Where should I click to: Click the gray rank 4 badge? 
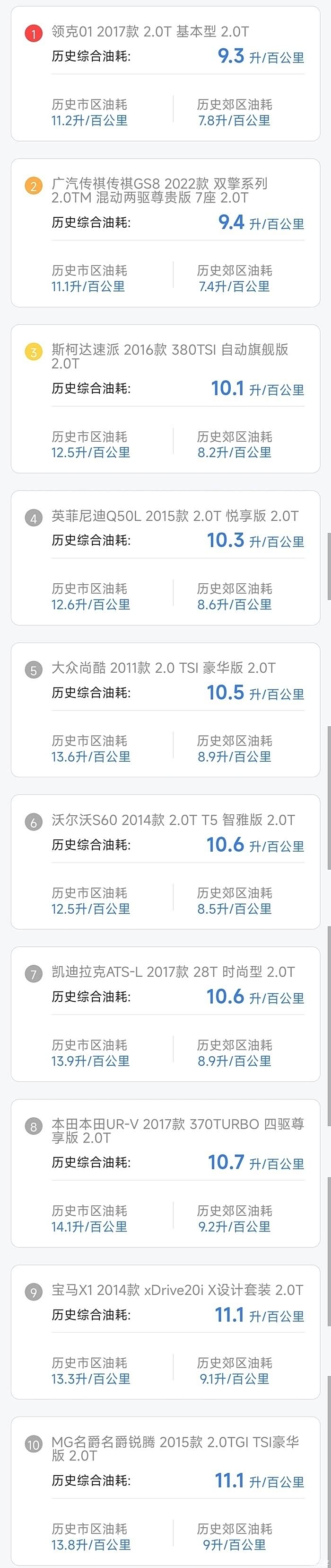[34, 518]
